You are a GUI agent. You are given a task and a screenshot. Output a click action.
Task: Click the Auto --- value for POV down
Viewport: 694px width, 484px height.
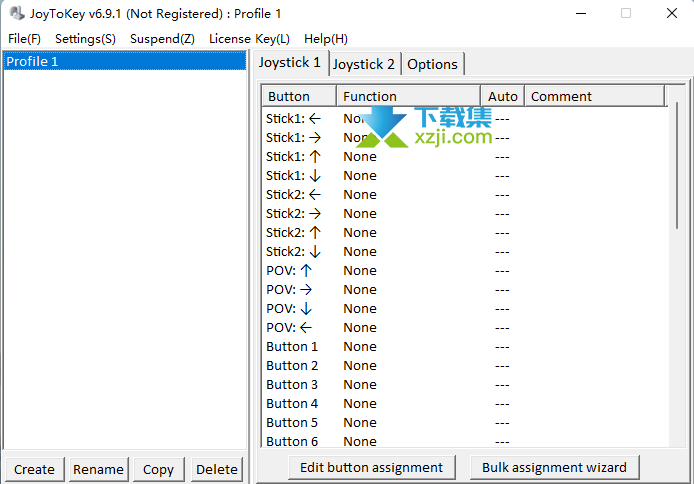tap(502, 309)
